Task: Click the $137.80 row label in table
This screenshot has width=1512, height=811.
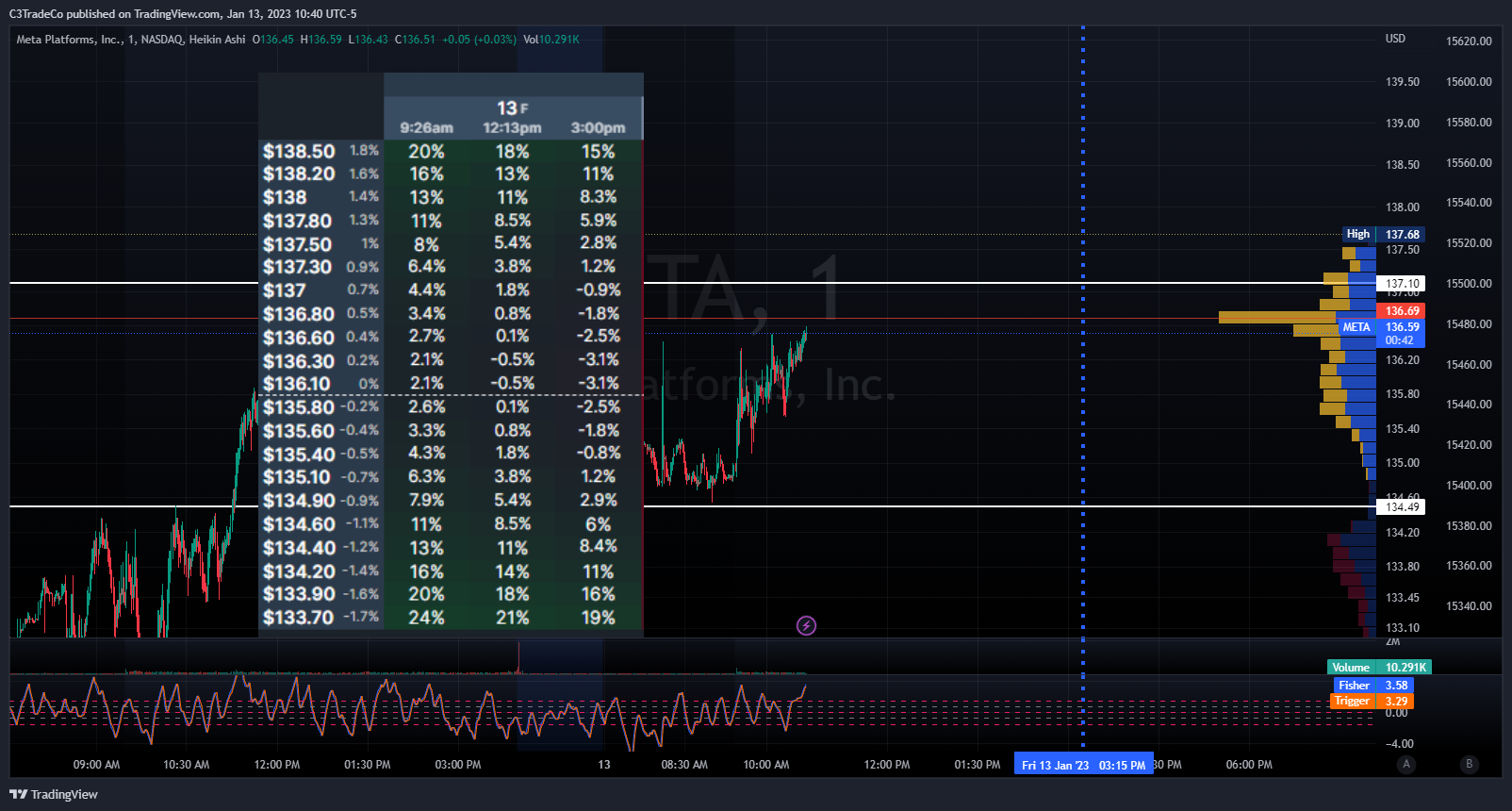Action: [297, 221]
